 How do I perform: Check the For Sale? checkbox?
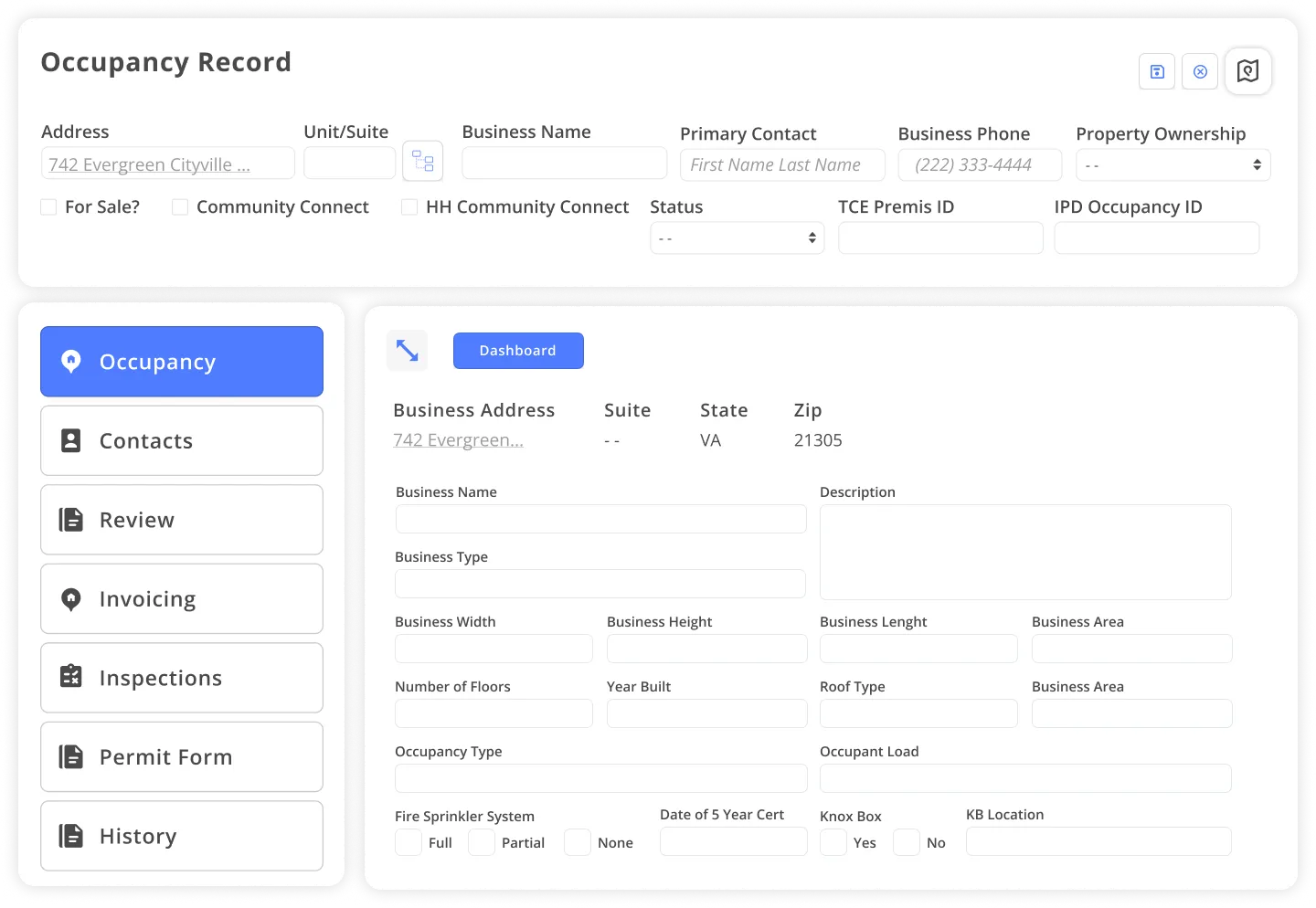(48, 206)
